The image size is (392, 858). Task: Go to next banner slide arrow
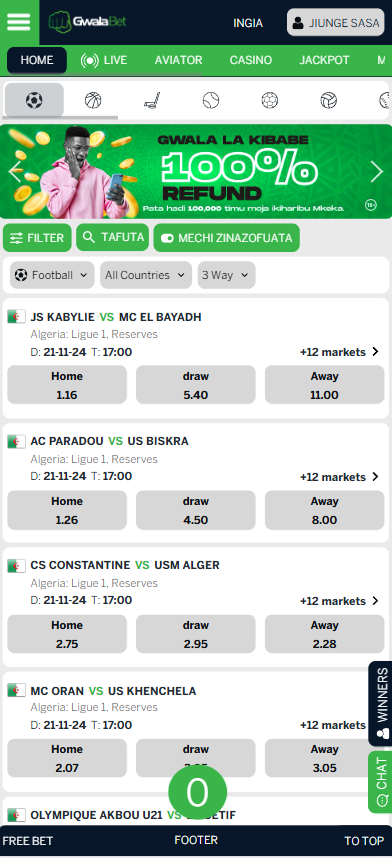coord(377,172)
